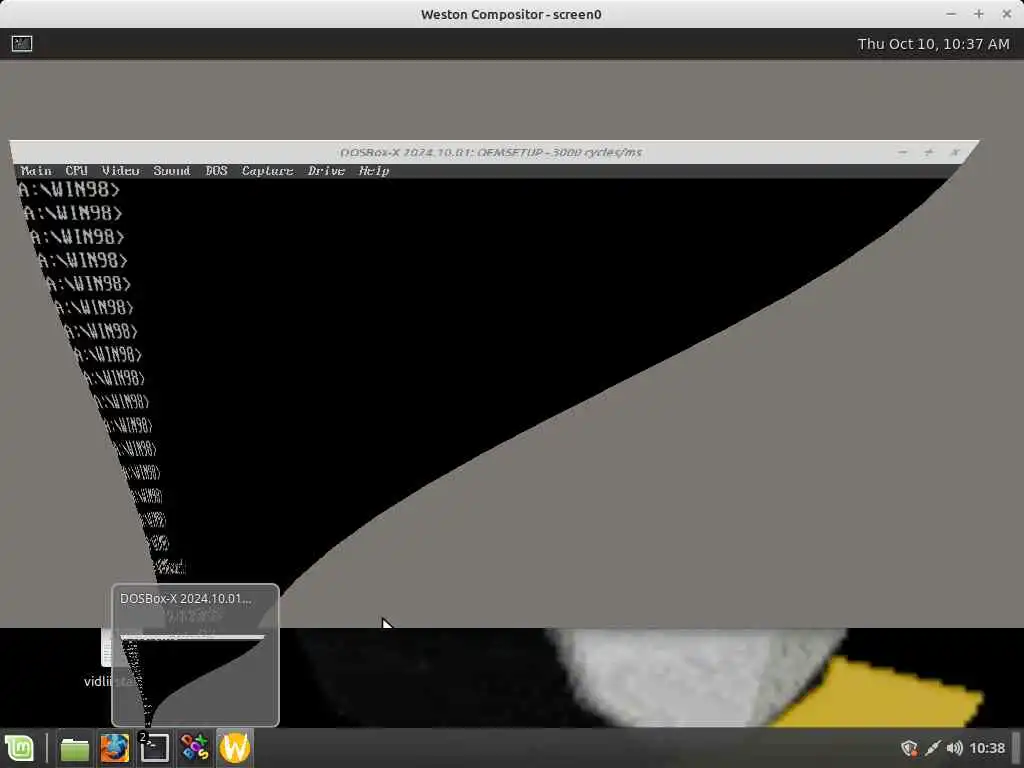The image size is (1024, 768).
Task: Open the DOS menu in DOSBox-X
Action: click(x=216, y=170)
